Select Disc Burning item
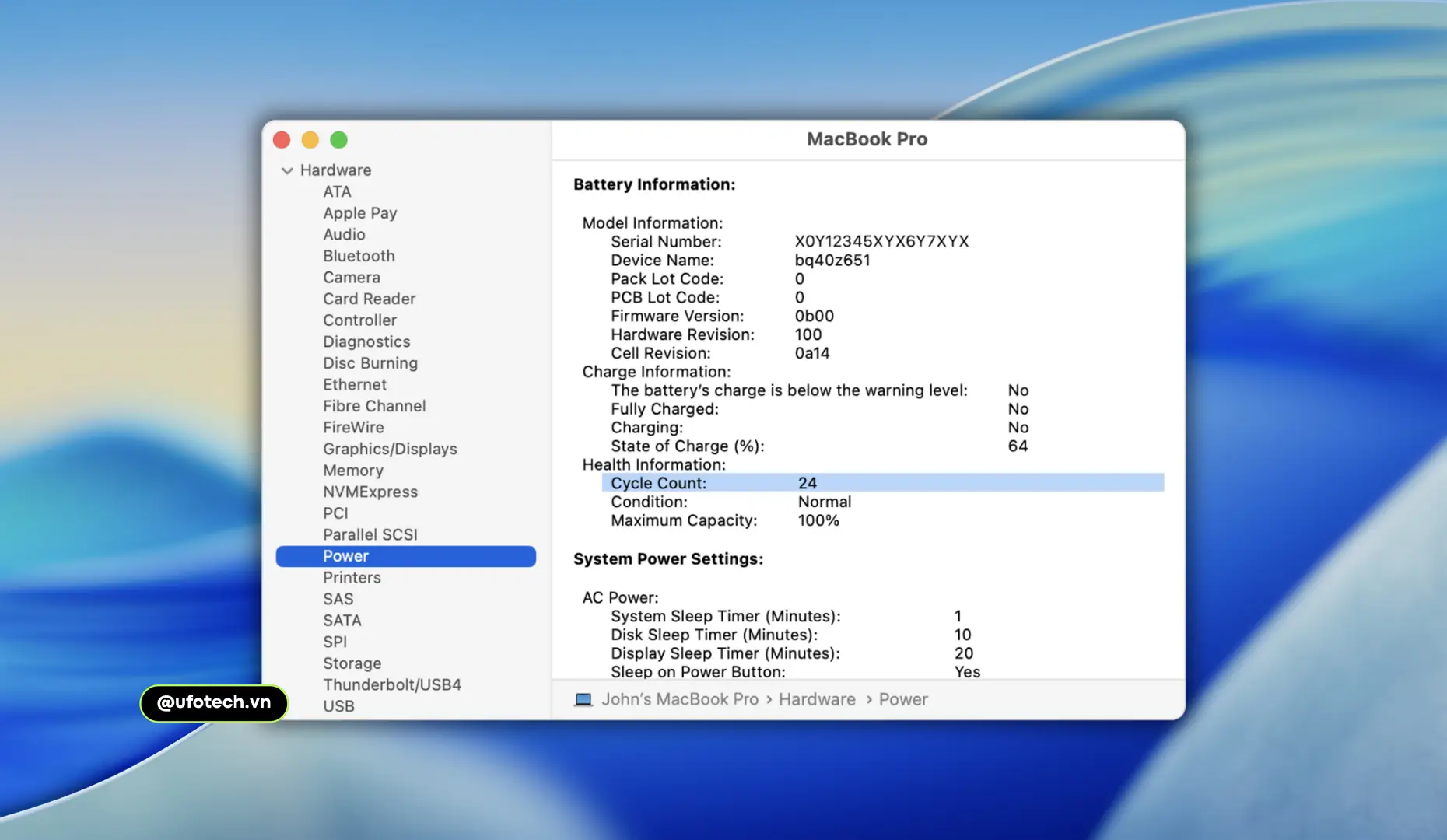1447x840 pixels. click(x=370, y=363)
